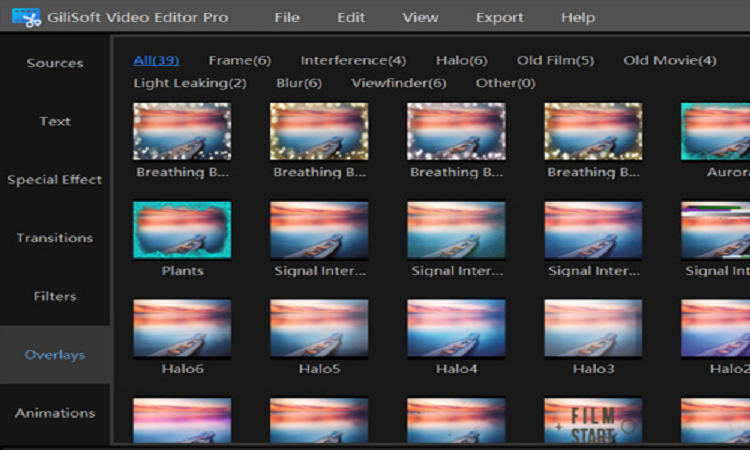The width and height of the screenshot is (750, 450).
Task: Open the Help menu
Action: 578,18
